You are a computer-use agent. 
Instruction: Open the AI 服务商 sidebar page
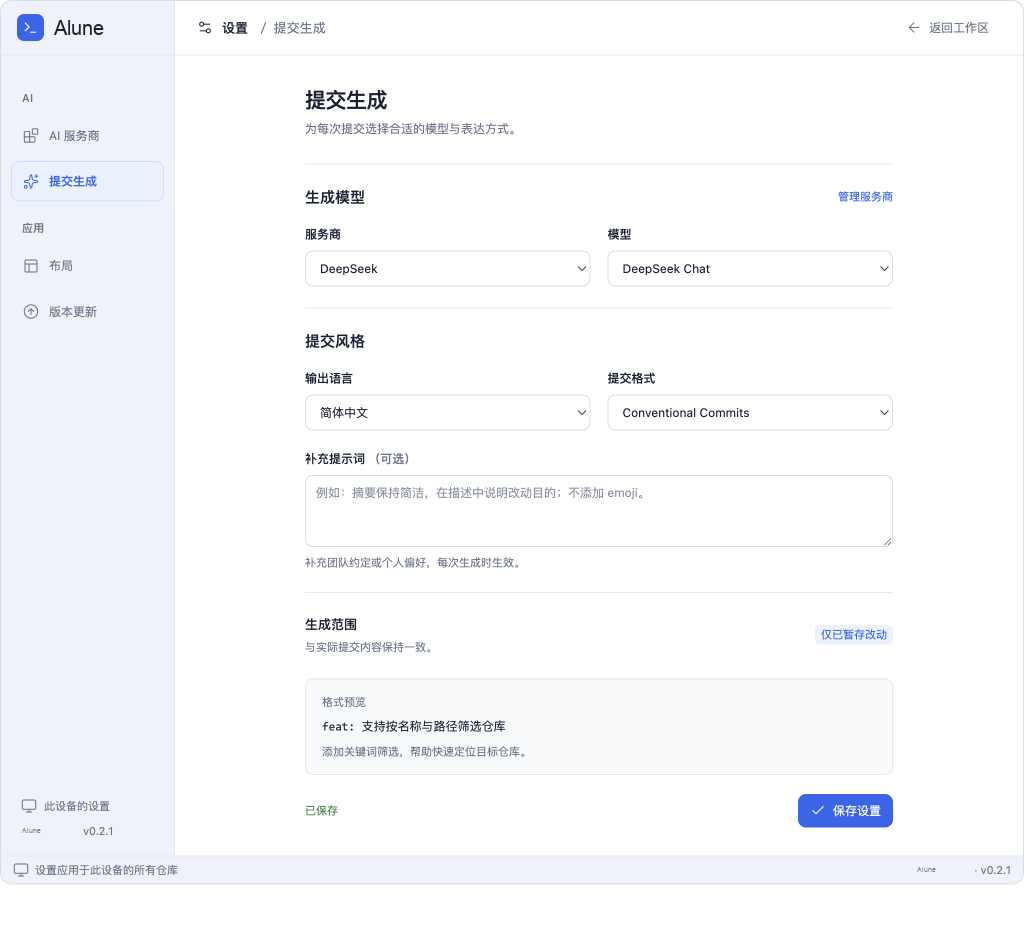[88, 136]
